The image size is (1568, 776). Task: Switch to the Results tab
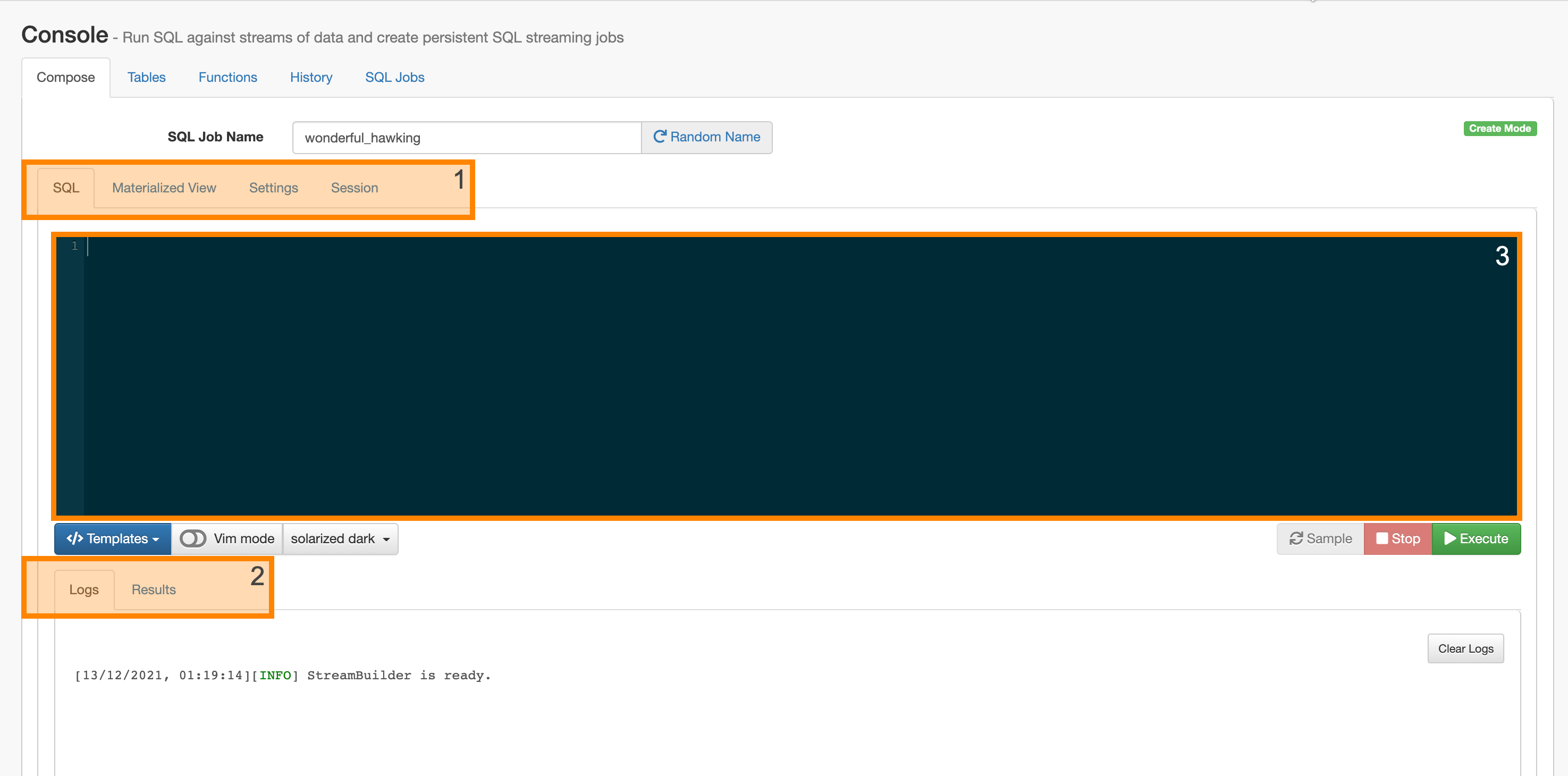pos(154,589)
